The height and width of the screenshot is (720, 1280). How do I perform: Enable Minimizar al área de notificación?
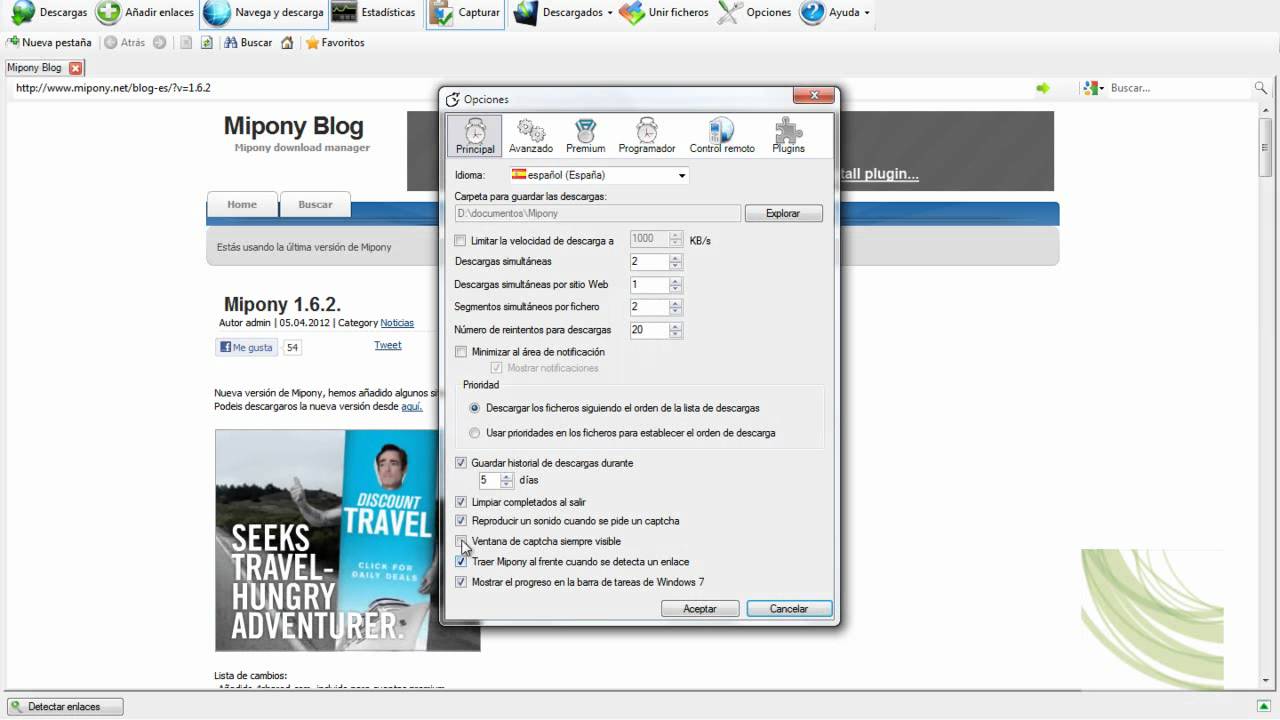pyautogui.click(x=460, y=352)
